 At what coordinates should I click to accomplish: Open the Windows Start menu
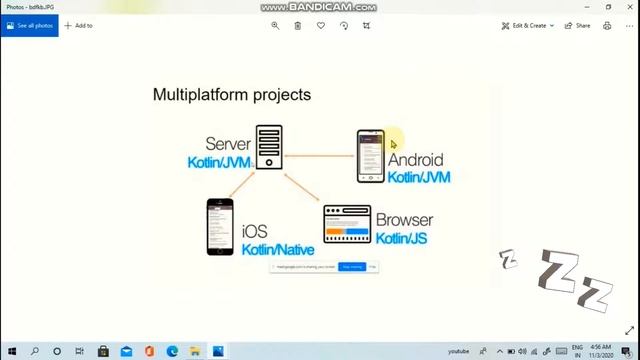(12, 351)
